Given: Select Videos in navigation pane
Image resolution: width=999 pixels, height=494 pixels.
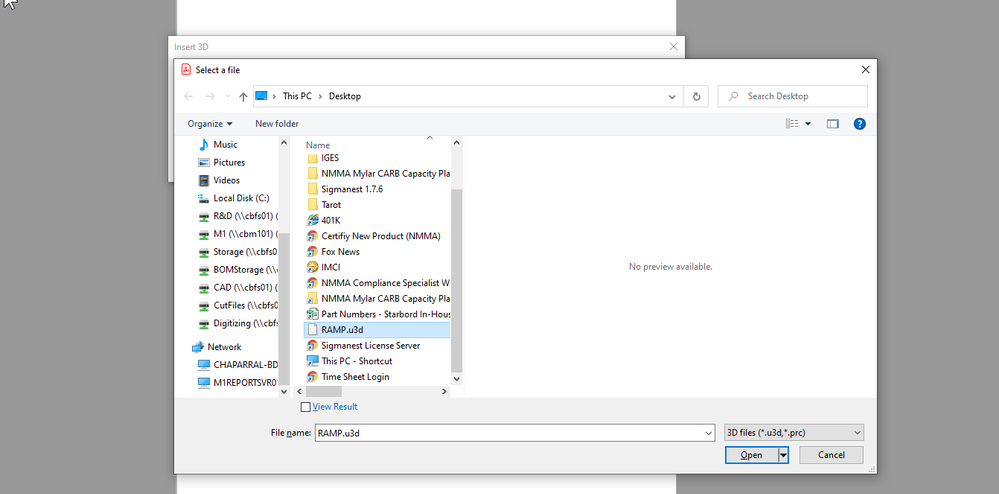Looking at the screenshot, I should (x=226, y=180).
